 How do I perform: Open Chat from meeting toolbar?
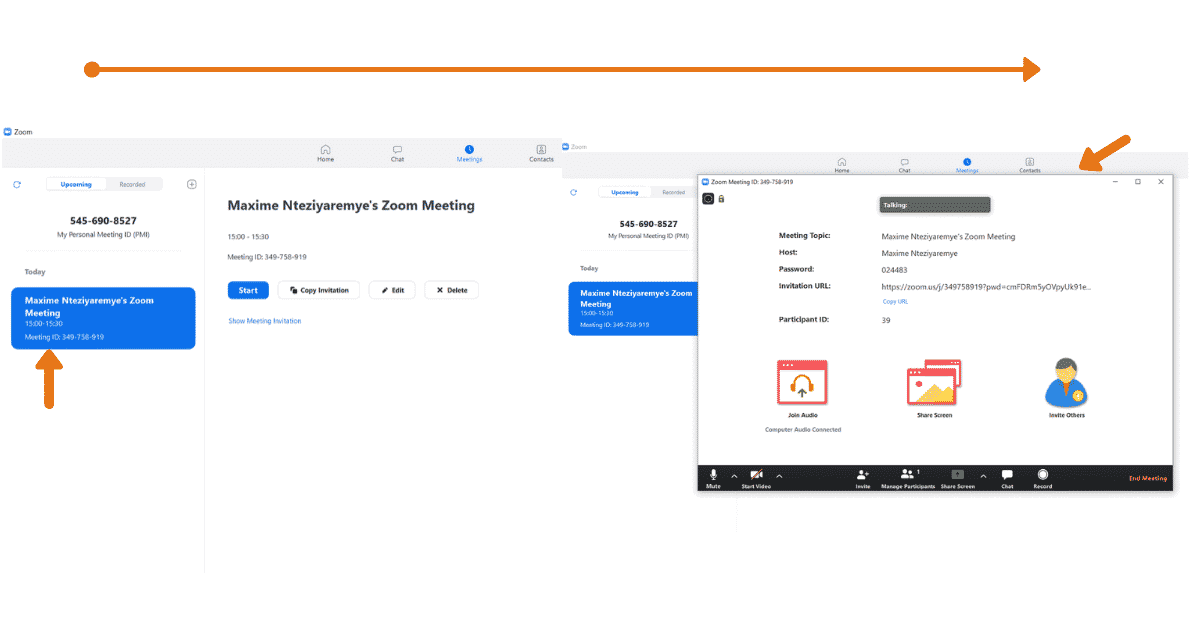point(1007,478)
